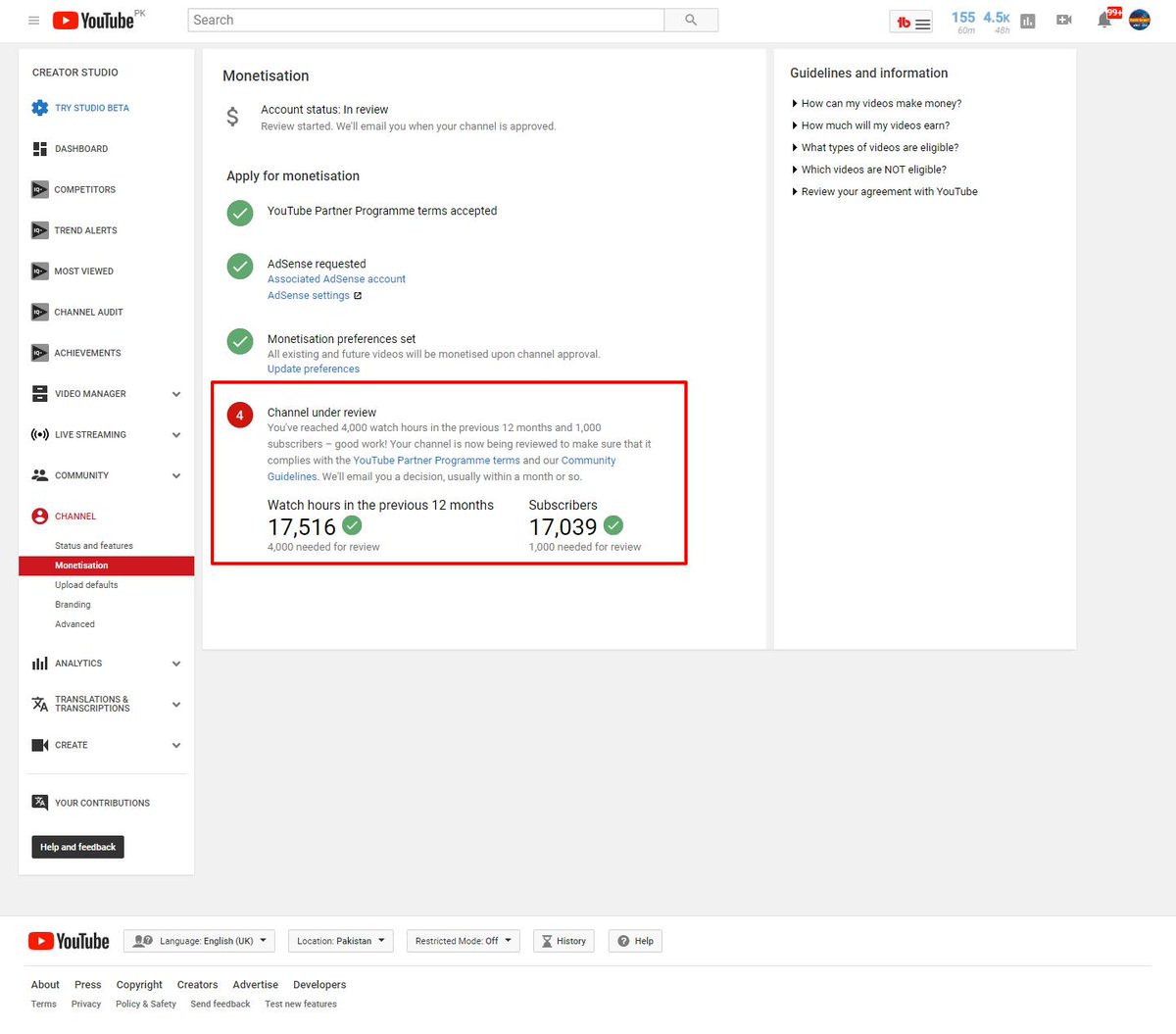Click the AdSense settings external-link icon
Image resolution: width=1176 pixels, height=1034 pixels.
(x=358, y=296)
